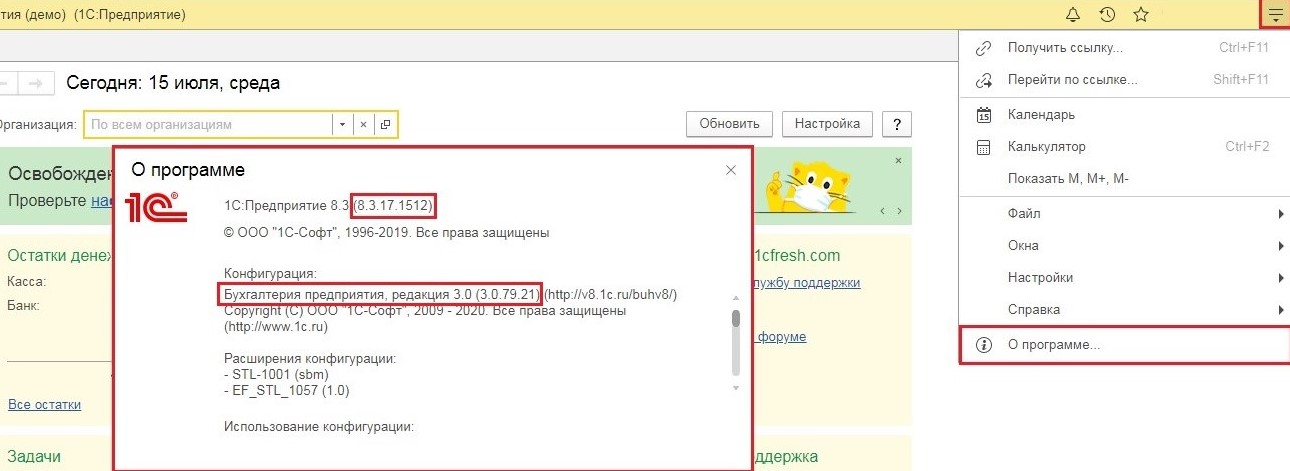The height and width of the screenshot is (471, 1290).
Task: Click the Настройка button
Action: click(x=827, y=124)
